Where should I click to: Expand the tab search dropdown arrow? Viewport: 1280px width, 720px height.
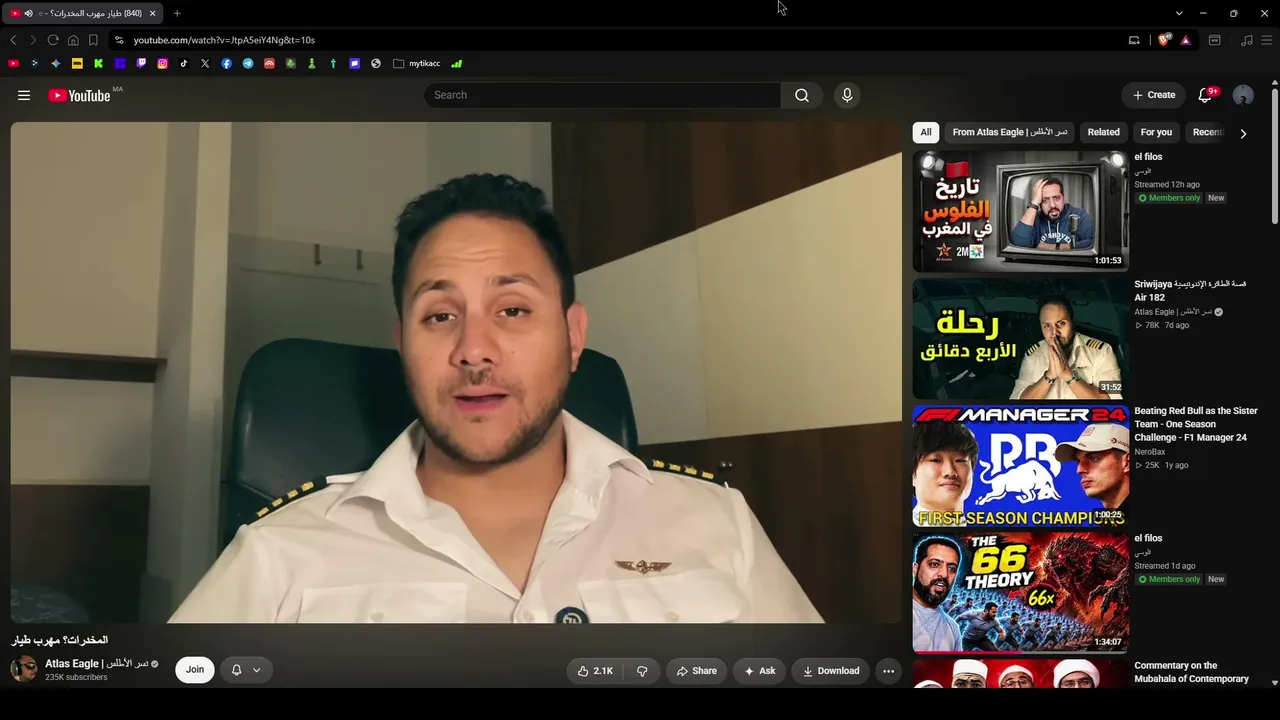pos(1179,13)
